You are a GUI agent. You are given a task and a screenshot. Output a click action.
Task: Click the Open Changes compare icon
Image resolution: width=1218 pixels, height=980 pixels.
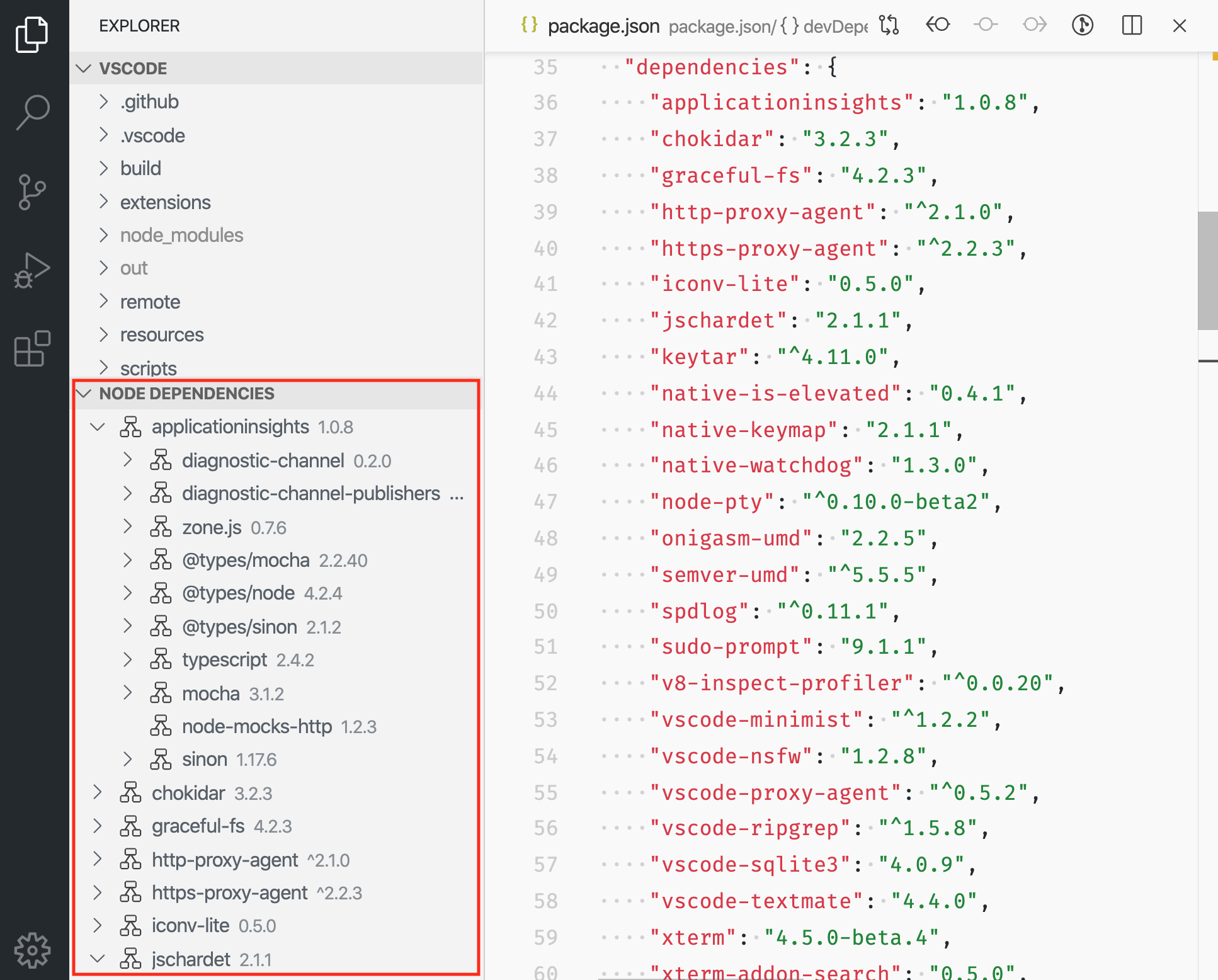[x=889, y=25]
